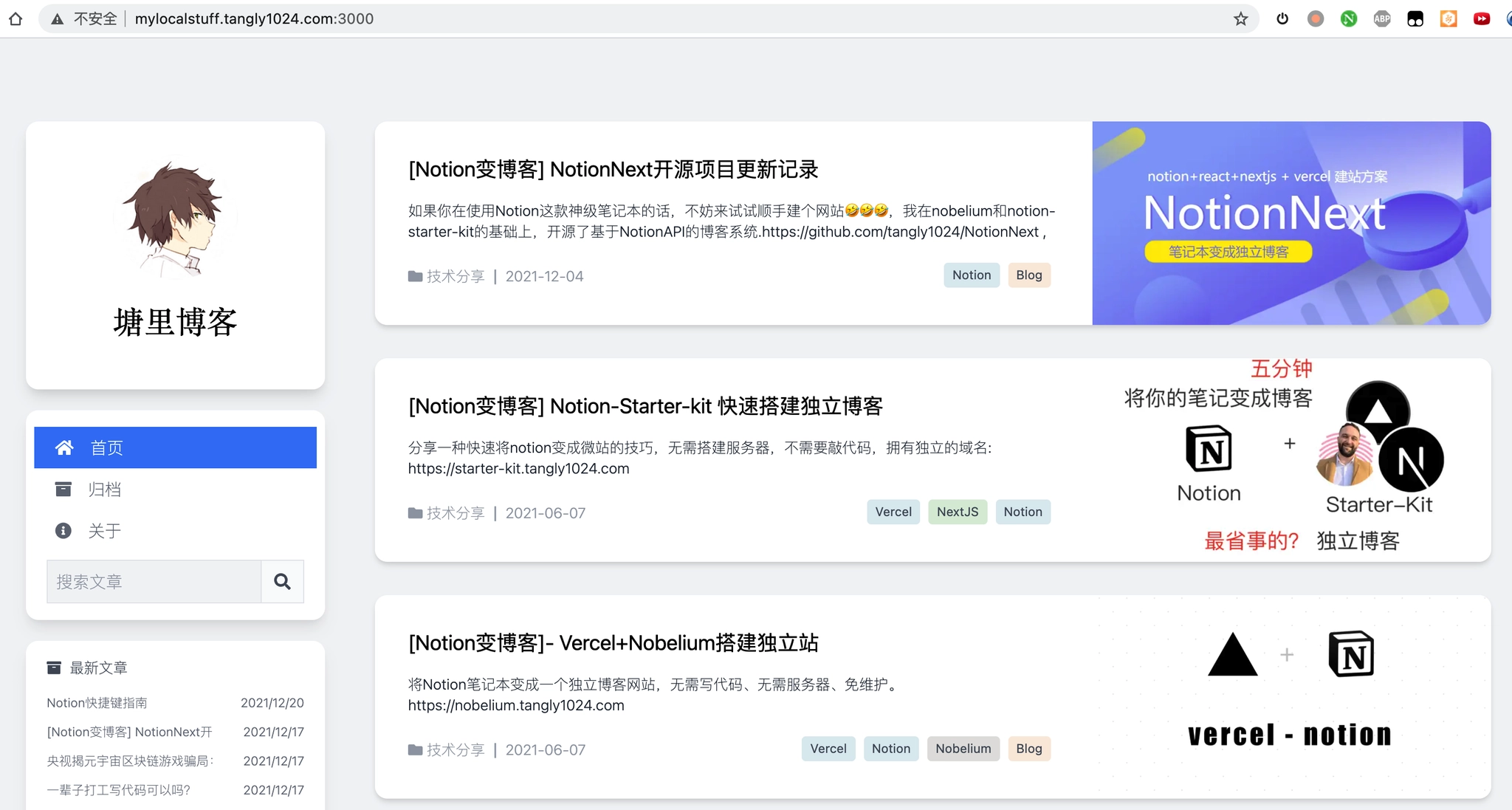
Task: Click the folder icon on the Nobelium post
Action: [x=415, y=750]
